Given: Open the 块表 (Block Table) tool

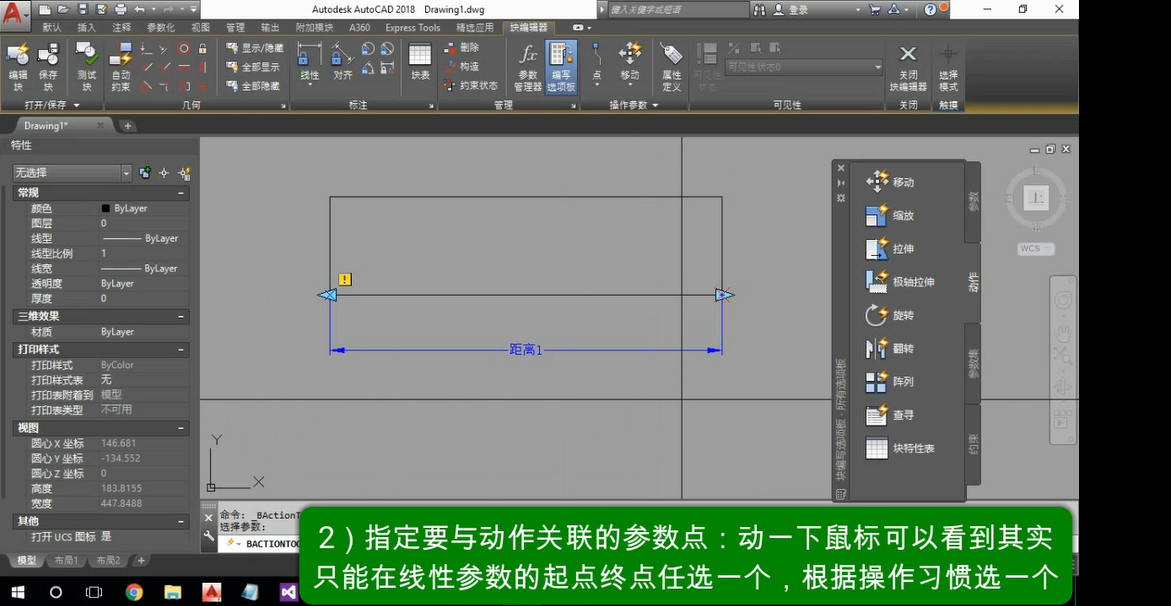Looking at the screenshot, I should 420,62.
